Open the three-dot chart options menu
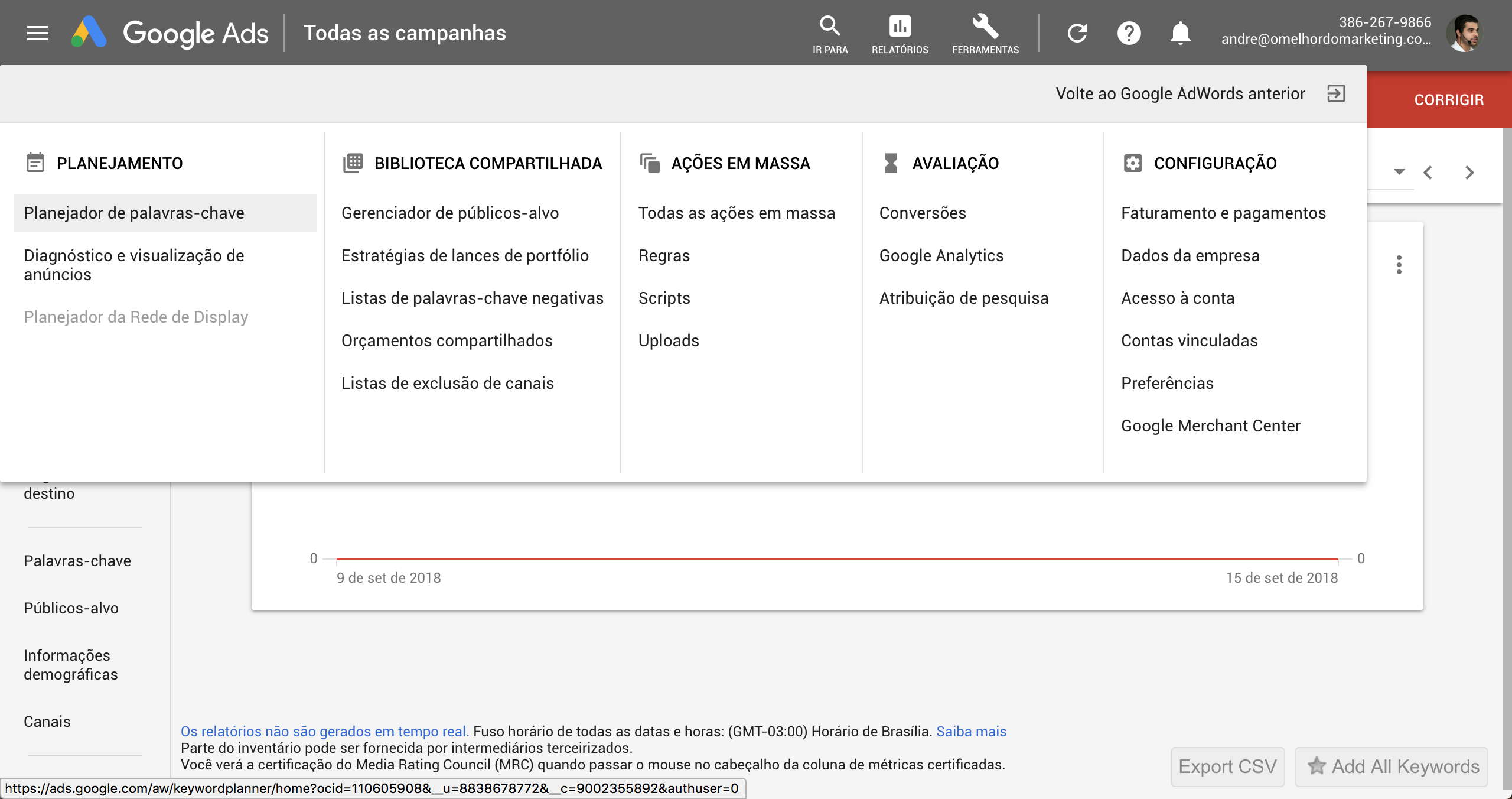Screen dimensions: 1512x799 pos(1399,265)
